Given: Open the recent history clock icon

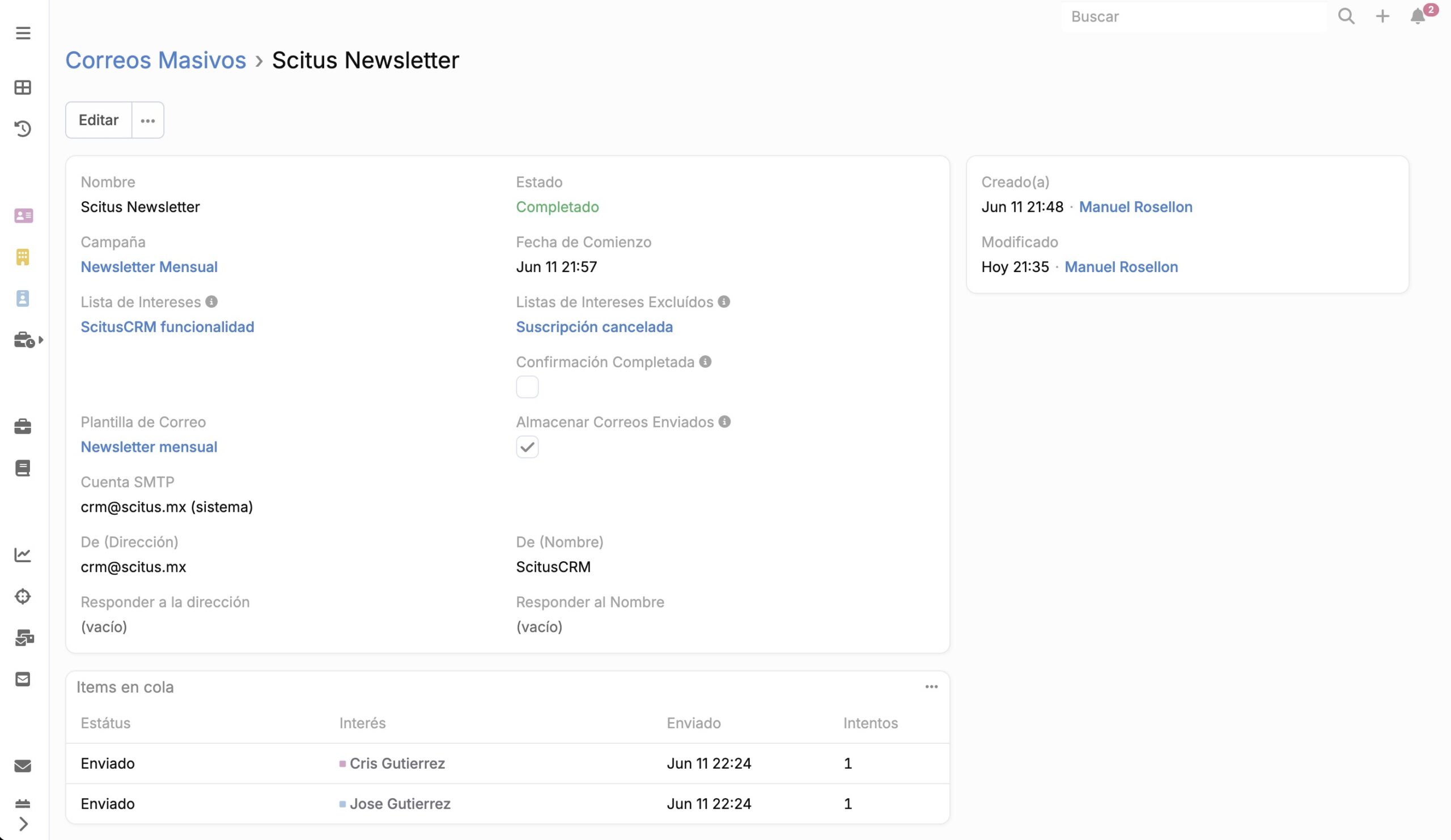Looking at the screenshot, I should 23,129.
